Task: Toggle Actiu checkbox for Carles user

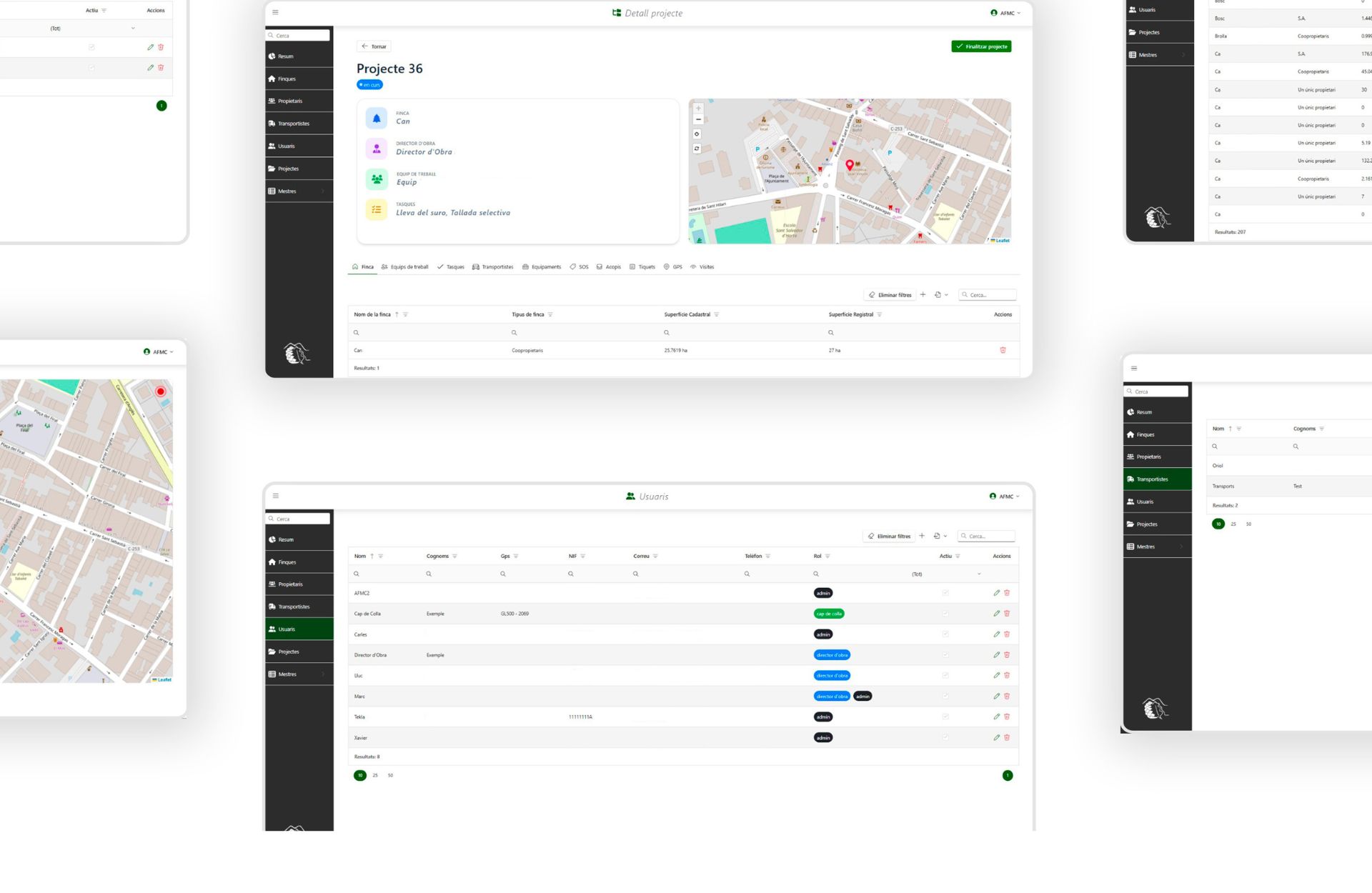Action: pyautogui.click(x=945, y=634)
